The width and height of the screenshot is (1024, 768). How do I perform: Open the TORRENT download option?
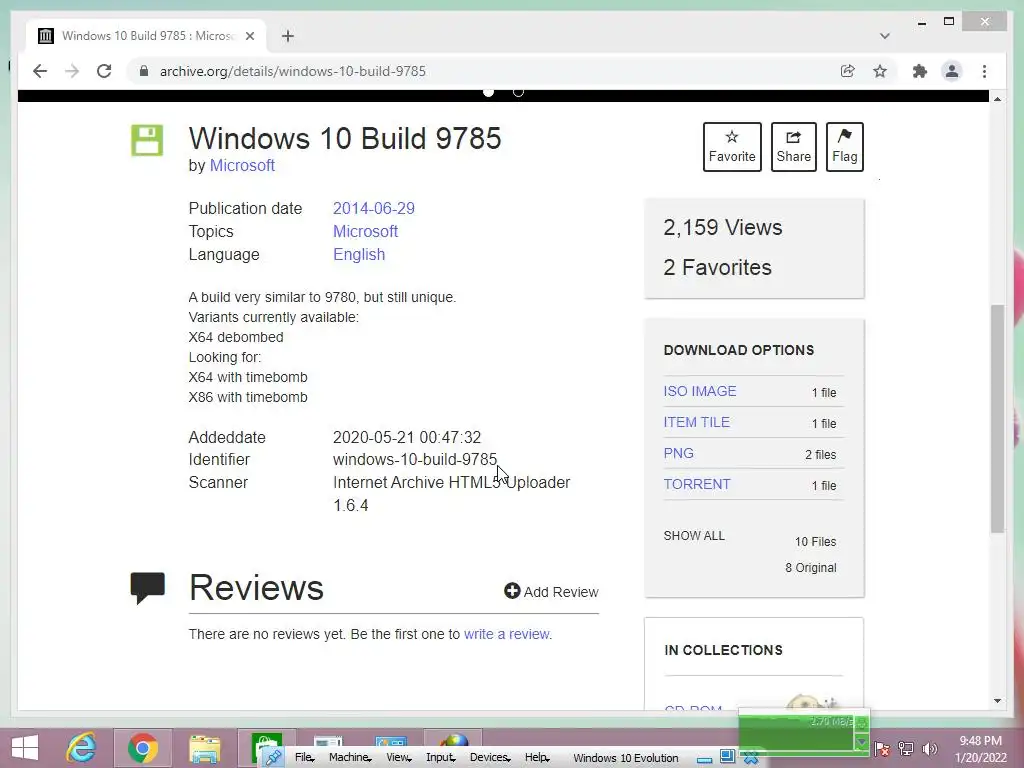pyautogui.click(x=697, y=485)
